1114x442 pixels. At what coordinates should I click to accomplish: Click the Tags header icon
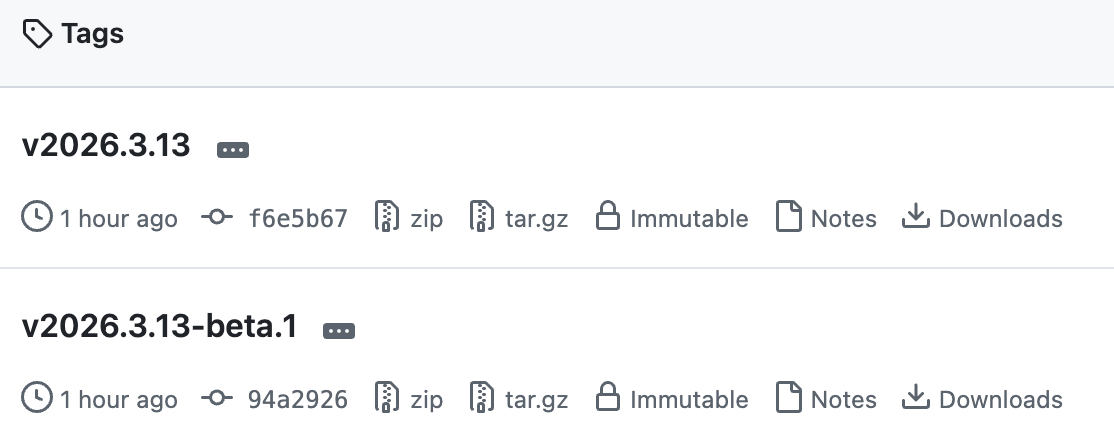[37, 35]
